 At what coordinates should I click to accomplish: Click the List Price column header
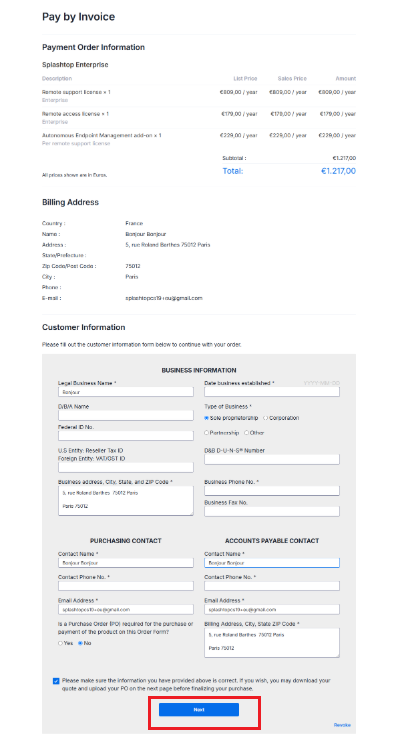[x=245, y=78]
